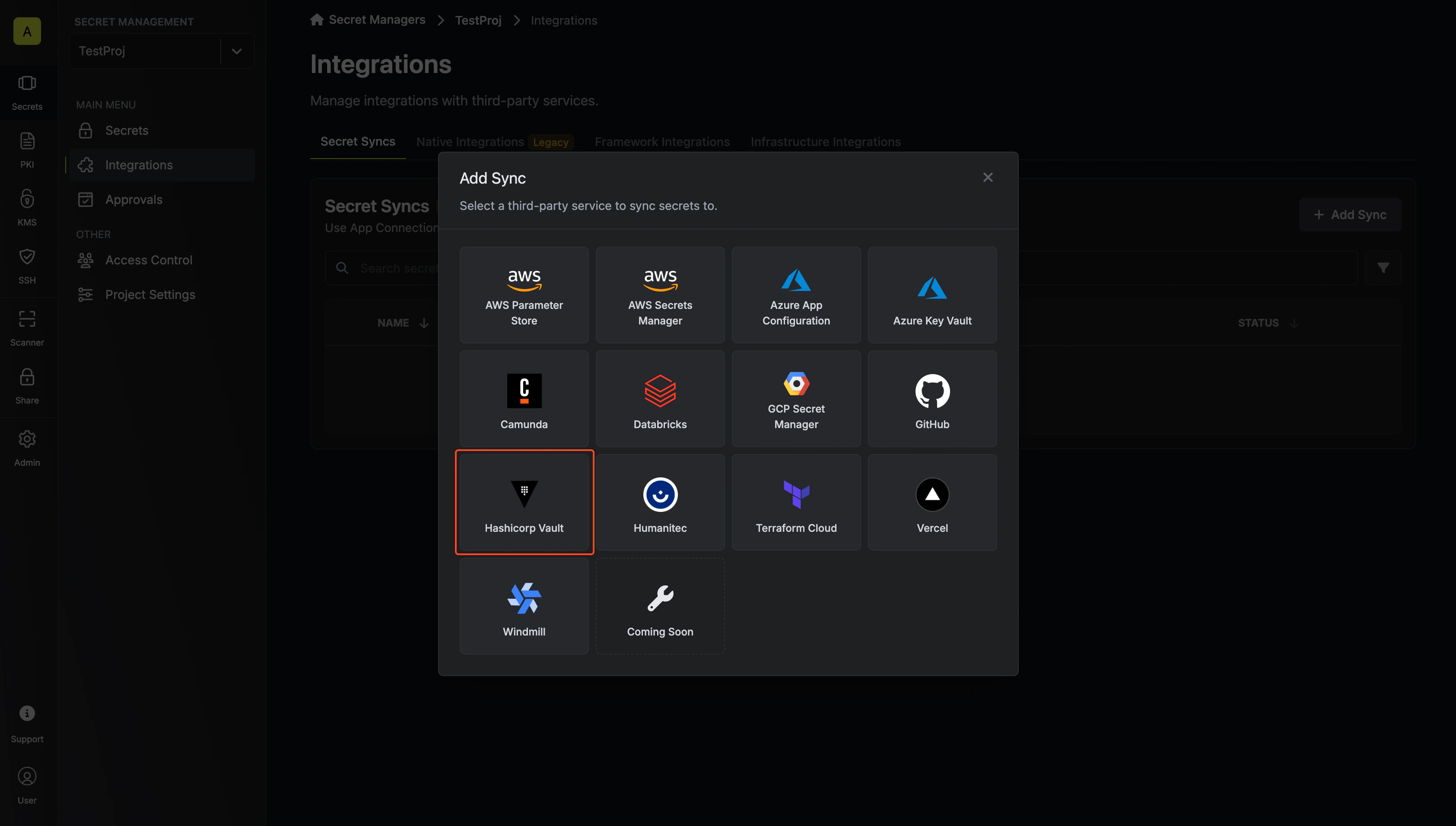Image resolution: width=1456 pixels, height=826 pixels.
Task: Open the Admin settings
Action: pos(27,448)
